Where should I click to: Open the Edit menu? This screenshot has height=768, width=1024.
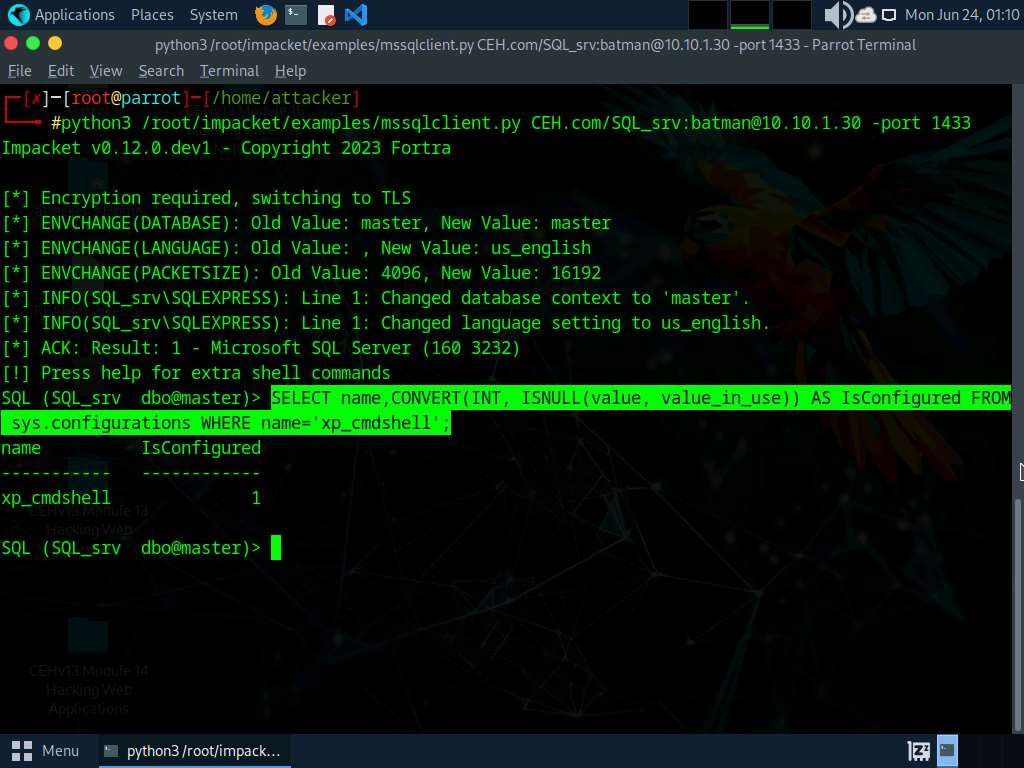coord(61,71)
